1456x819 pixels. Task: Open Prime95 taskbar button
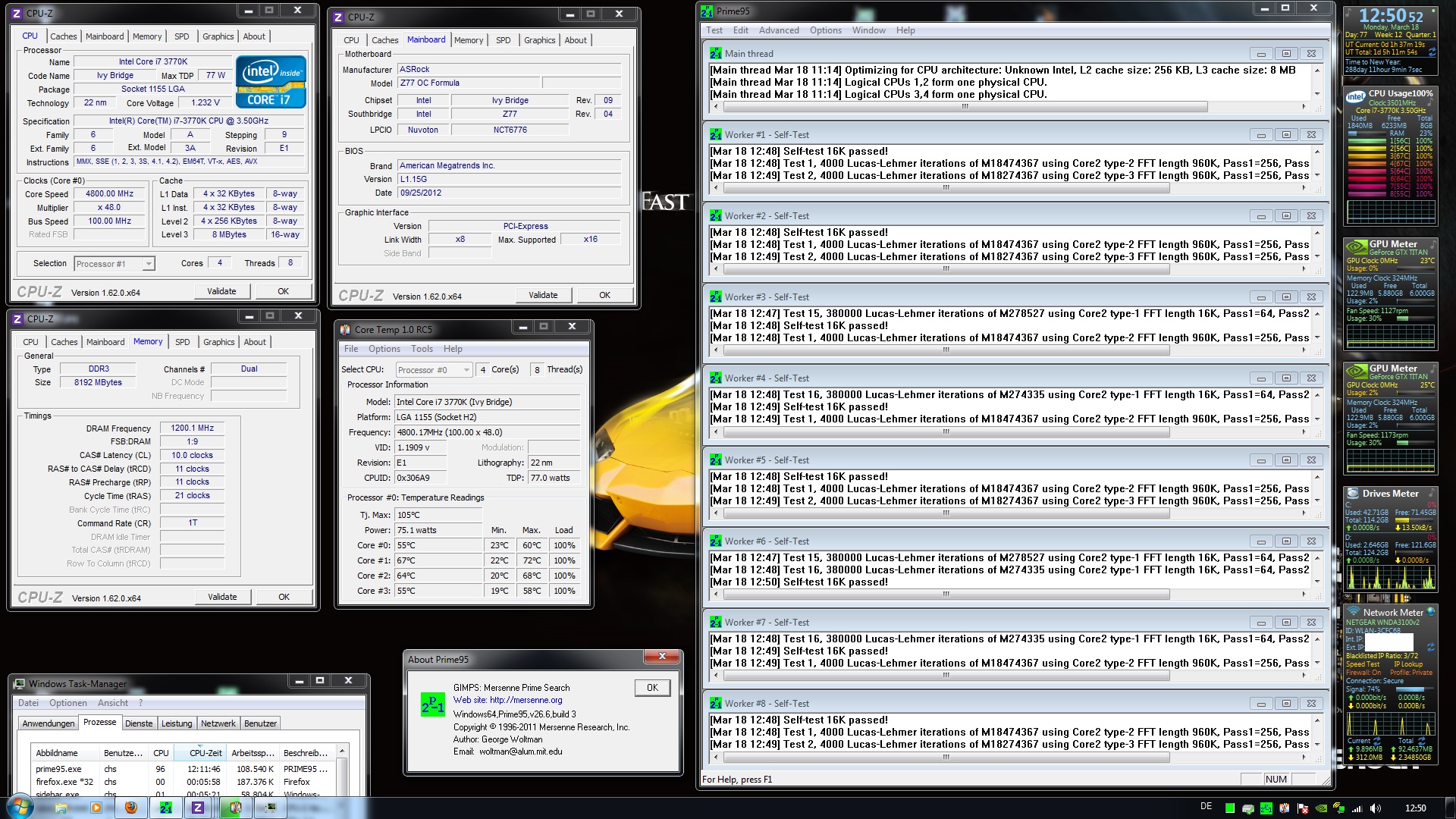pos(165,808)
